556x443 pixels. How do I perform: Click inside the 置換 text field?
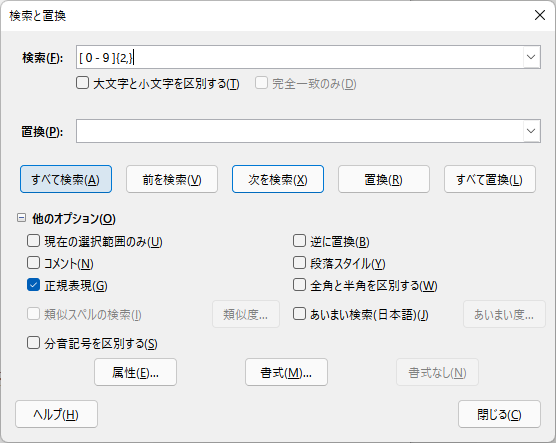tap(300, 131)
